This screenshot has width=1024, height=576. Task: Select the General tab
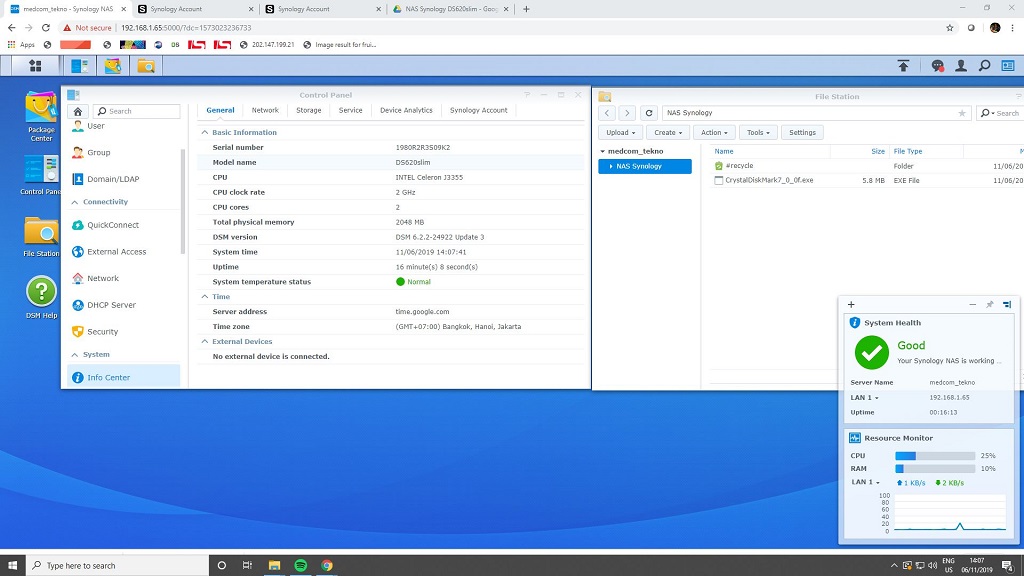[220, 110]
